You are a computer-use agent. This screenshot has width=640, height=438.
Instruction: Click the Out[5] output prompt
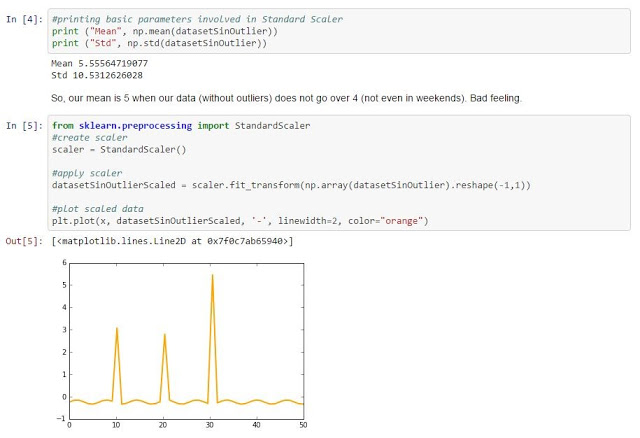[23, 242]
